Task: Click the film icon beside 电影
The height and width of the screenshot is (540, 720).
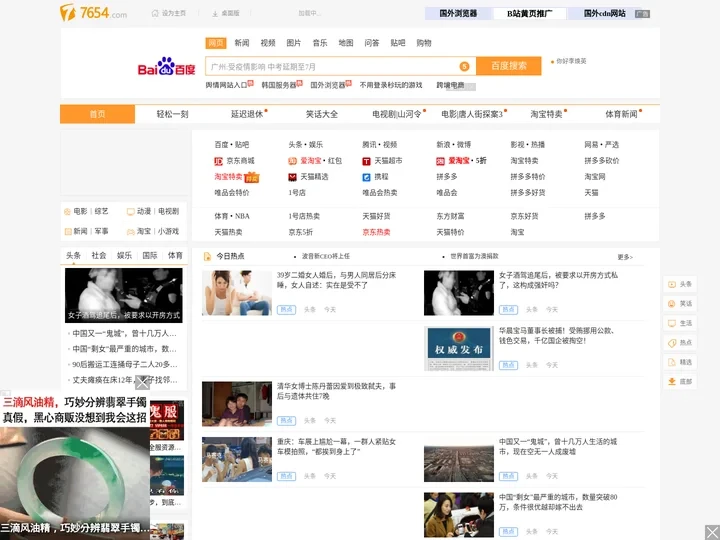Action: tap(68, 212)
